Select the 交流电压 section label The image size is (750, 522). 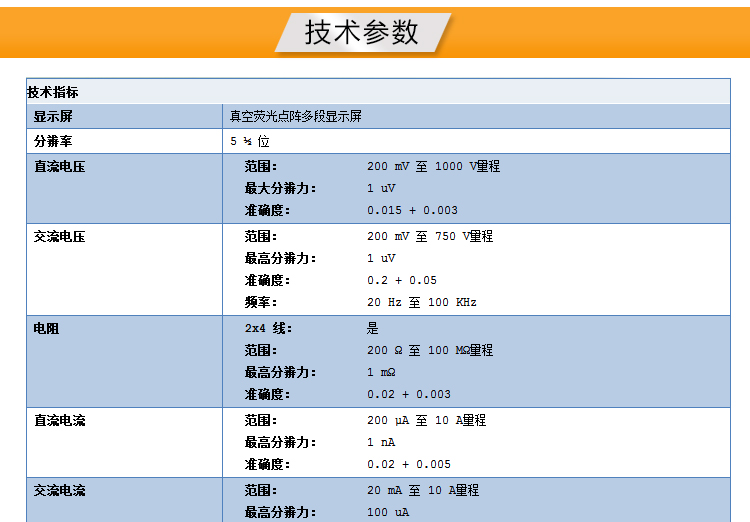[60, 237]
